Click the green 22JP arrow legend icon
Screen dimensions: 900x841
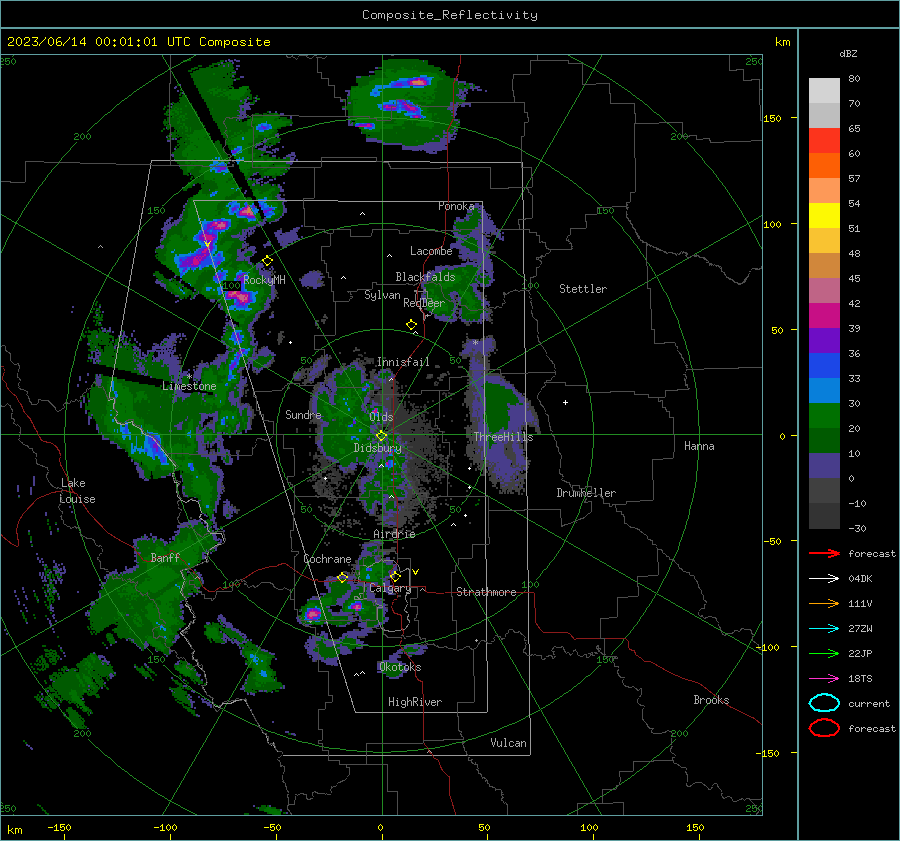tap(824, 653)
